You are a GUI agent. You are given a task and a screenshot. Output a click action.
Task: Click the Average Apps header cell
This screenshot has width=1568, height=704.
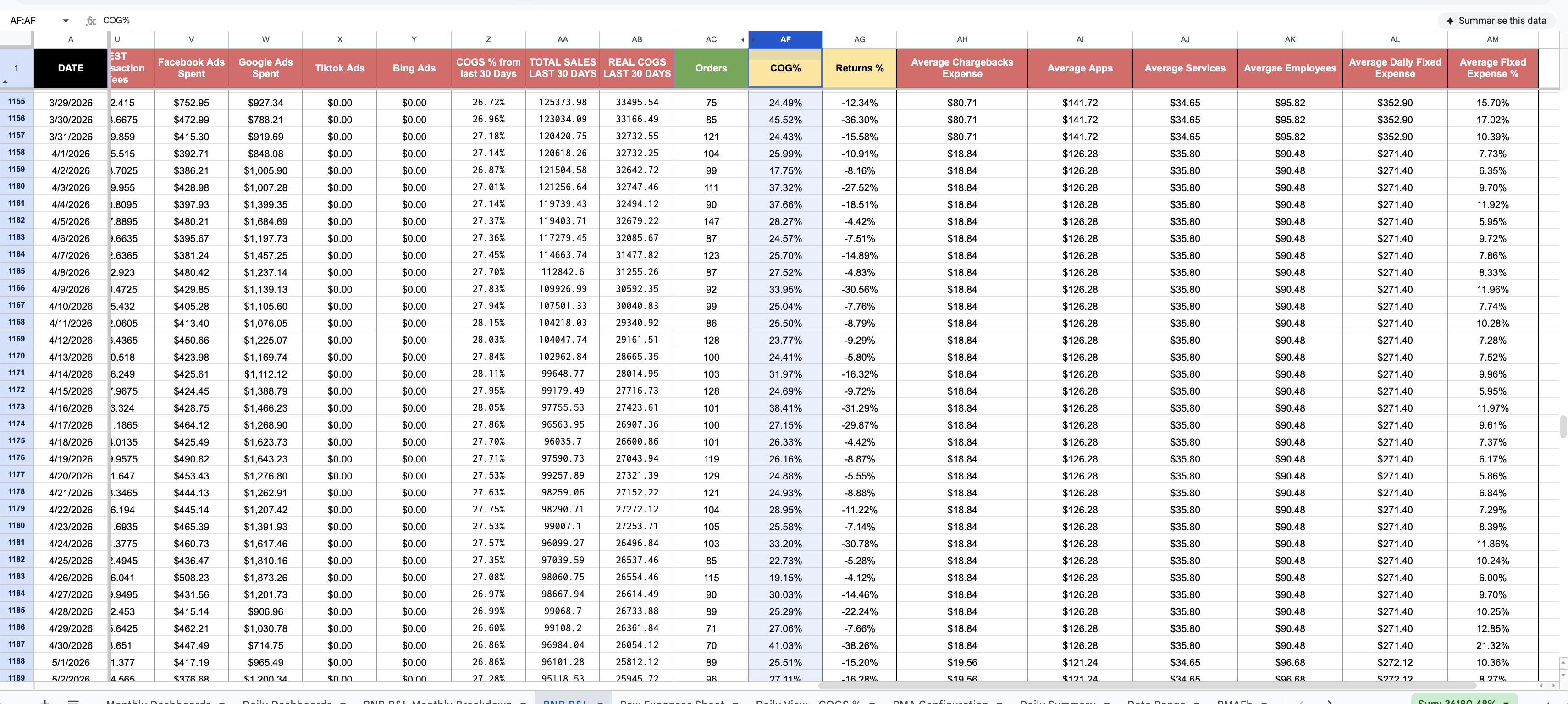[x=1079, y=68]
